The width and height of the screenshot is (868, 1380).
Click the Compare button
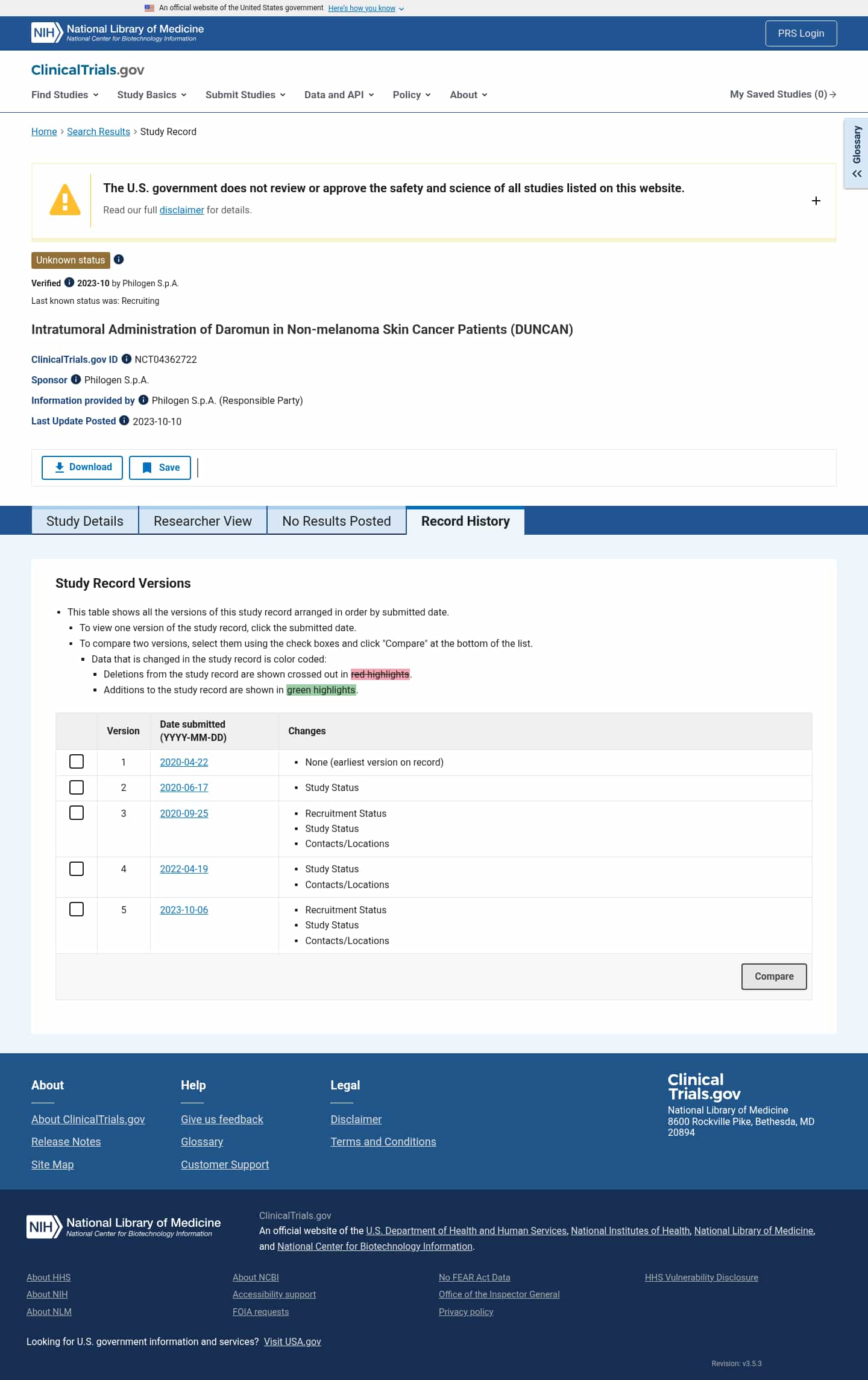[x=774, y=976]
